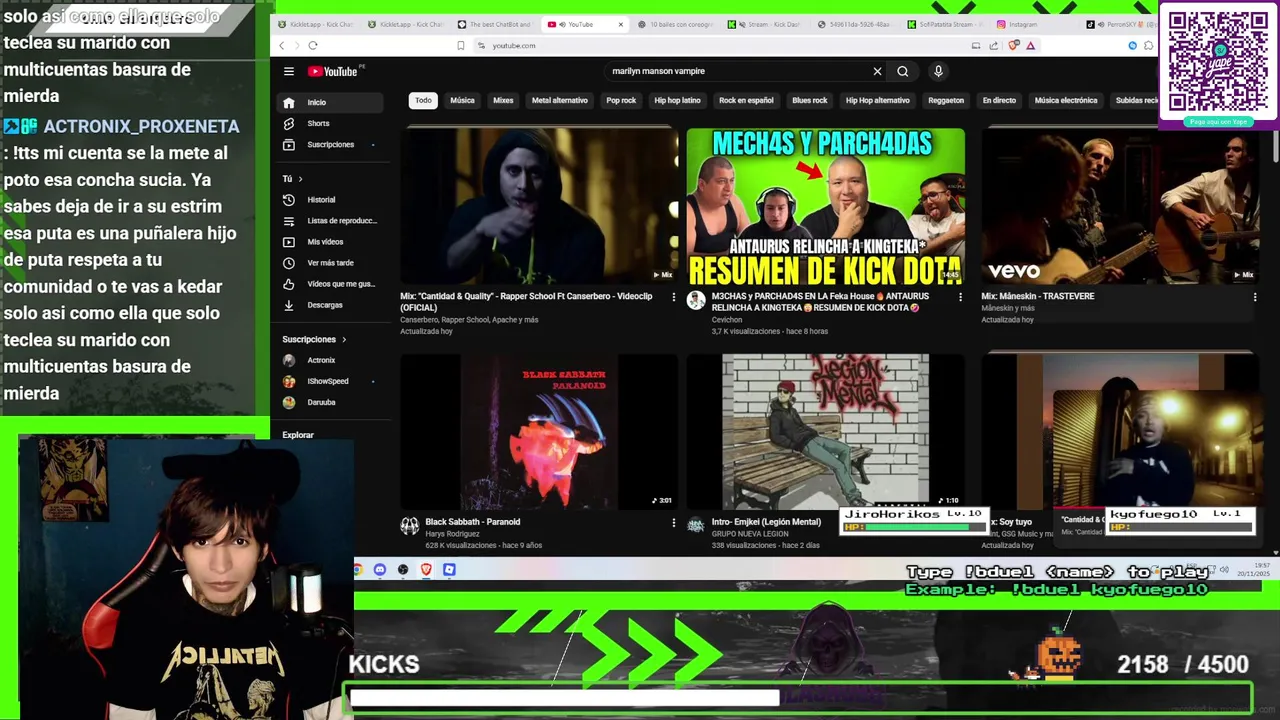Click the magnifier search button
This screenshot has height=720, width=1280.
tap(902, 71)
